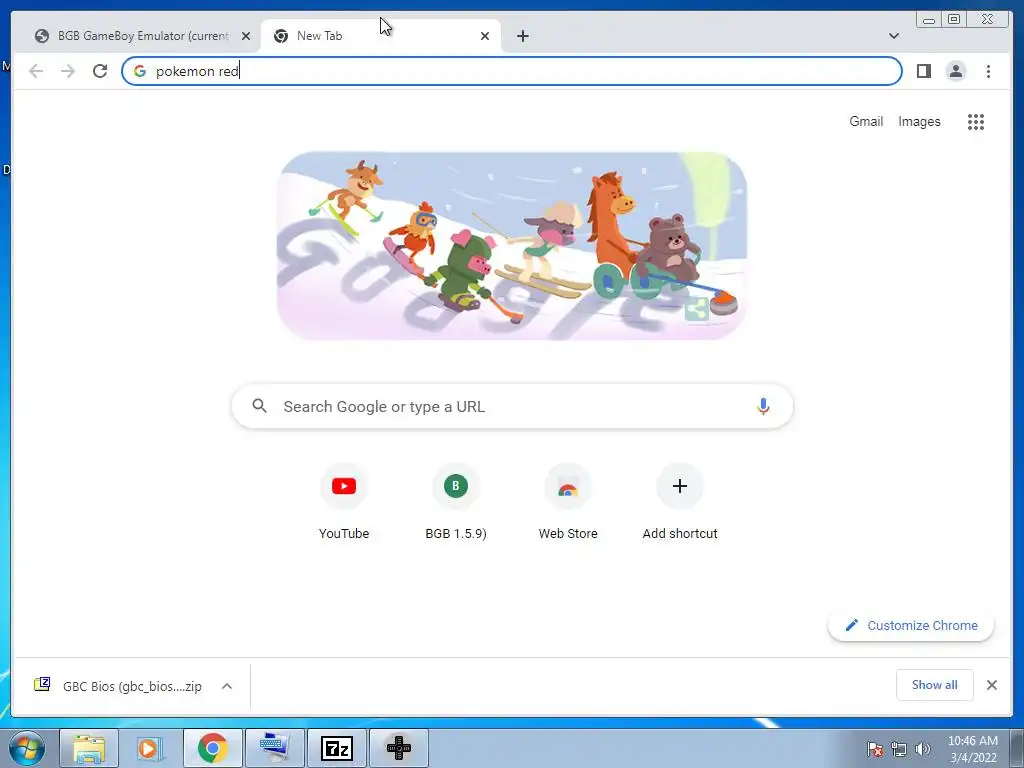Screen dimensions: 1024x768
Task: Click the Search Google or type a URL box
Action: tap(512, 406)
